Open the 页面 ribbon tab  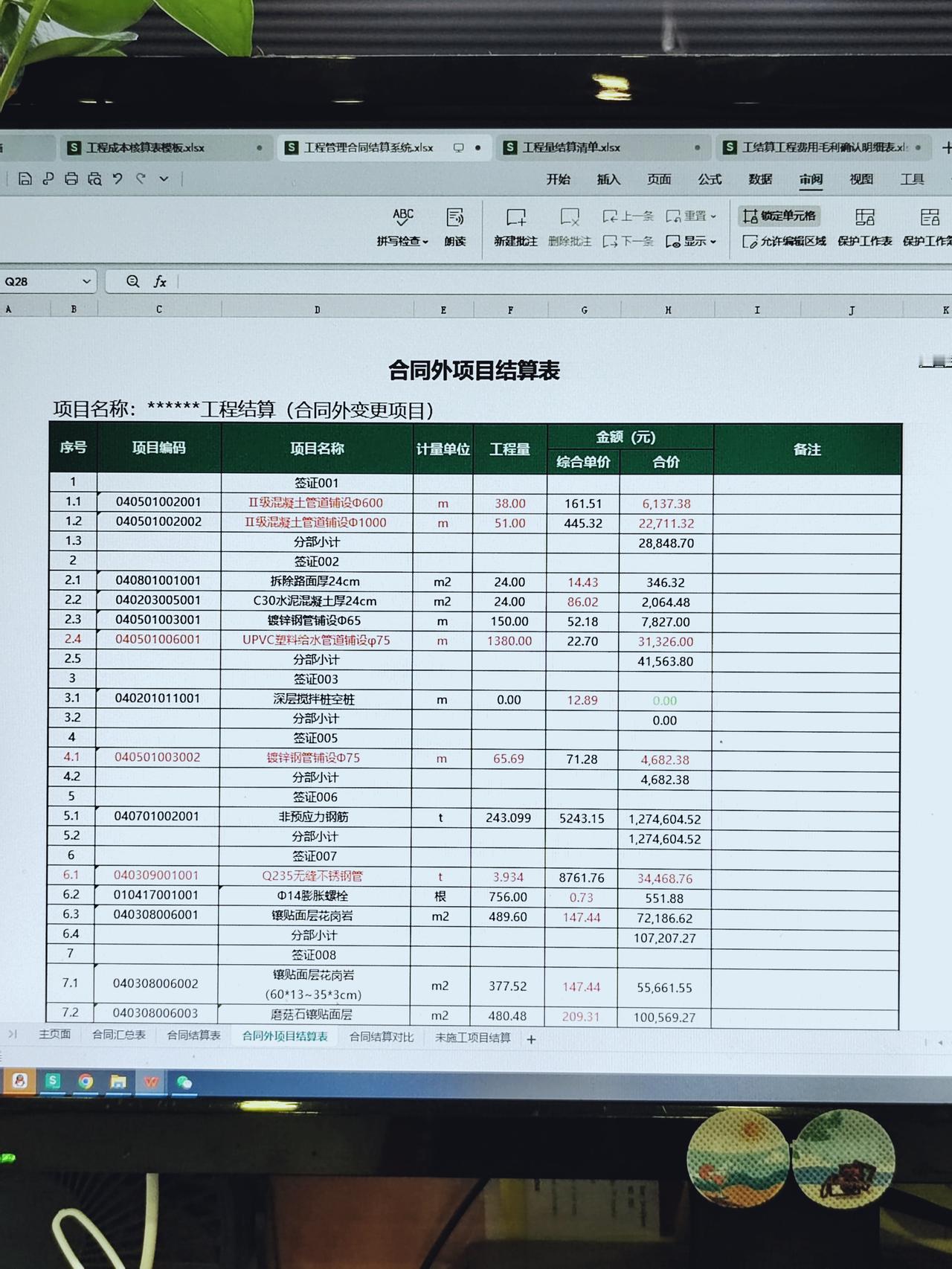click(x=659, y=179)
